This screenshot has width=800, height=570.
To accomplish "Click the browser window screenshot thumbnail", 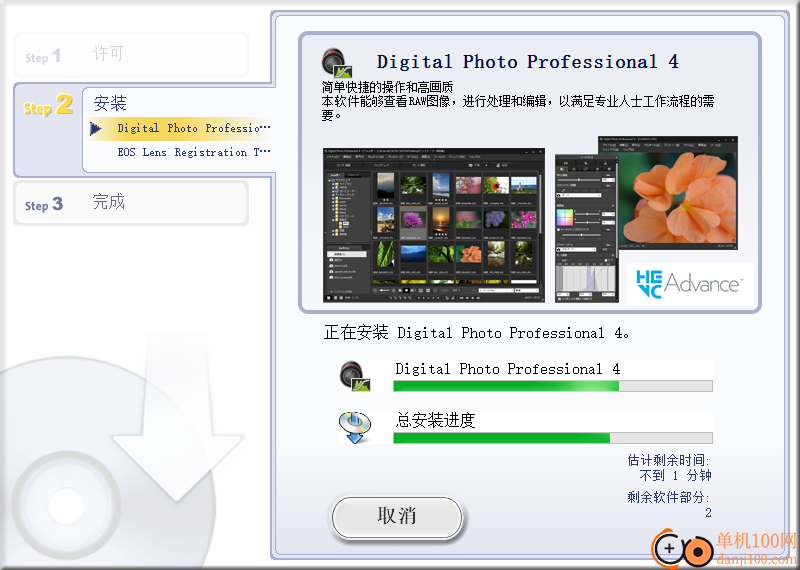I will [x=434, y=225].
